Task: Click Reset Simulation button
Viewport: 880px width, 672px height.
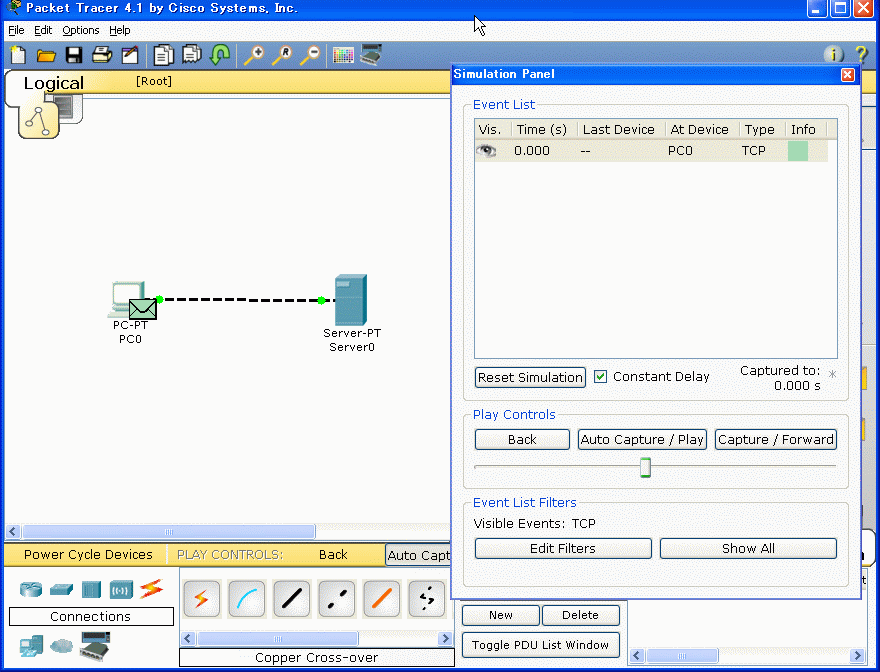Action: (530, 377)
